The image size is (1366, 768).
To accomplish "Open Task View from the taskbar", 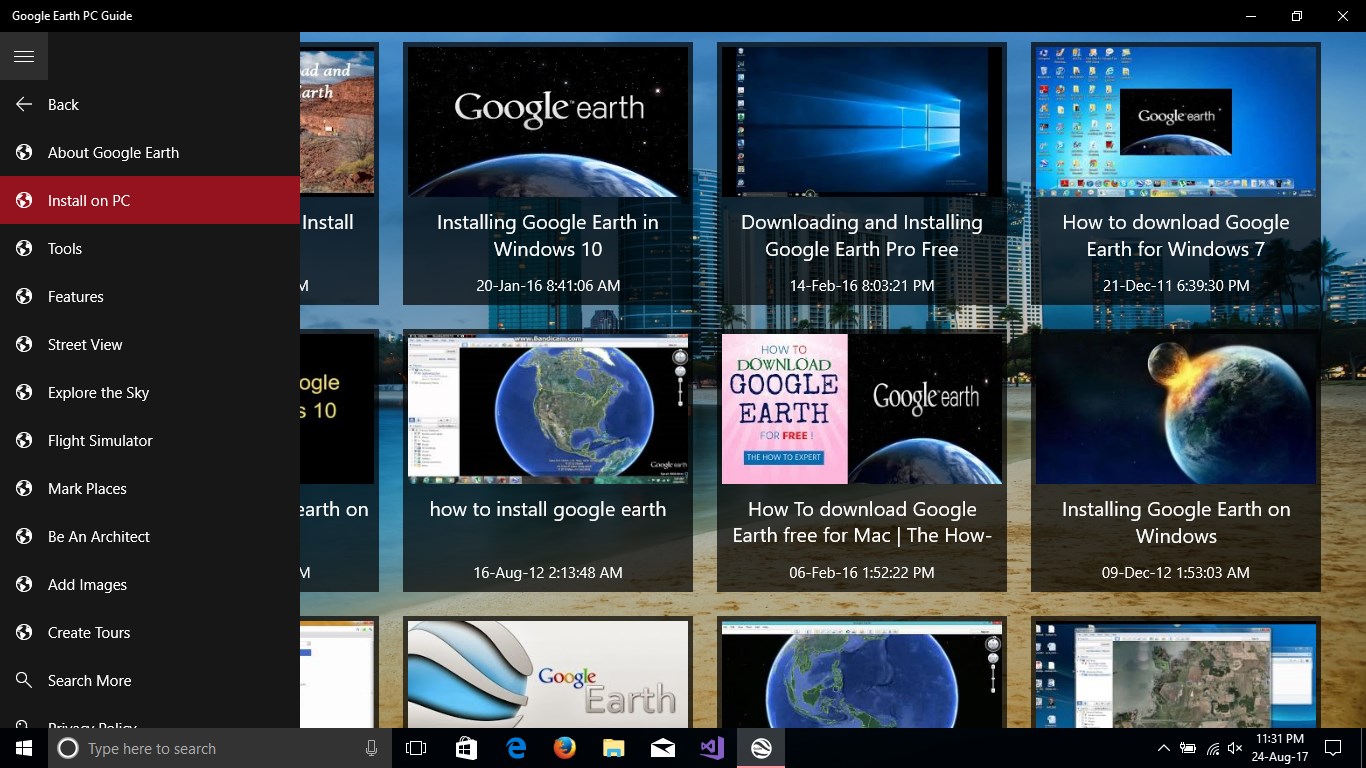I will click(416, 748).
